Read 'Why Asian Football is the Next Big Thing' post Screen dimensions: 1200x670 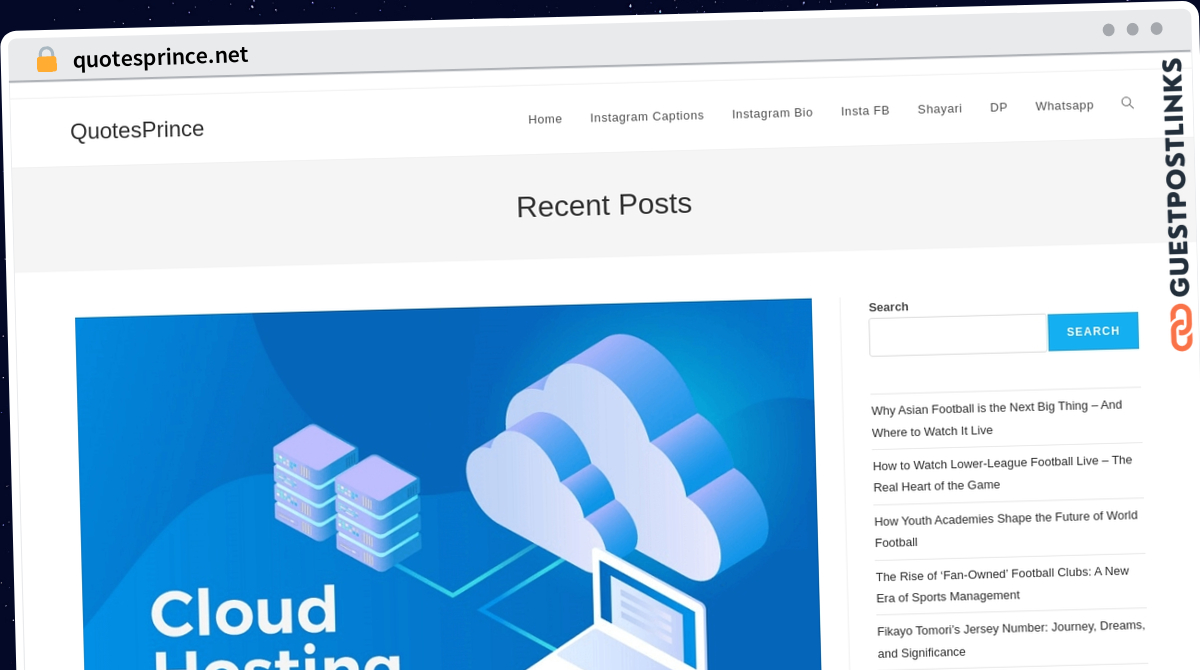pos(997,419)
